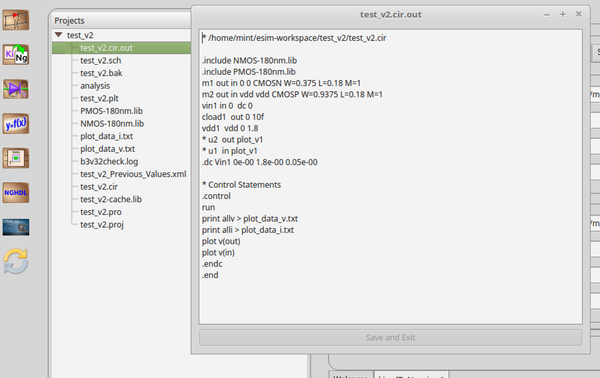Select test_v2.cir file

click(99, 187)
